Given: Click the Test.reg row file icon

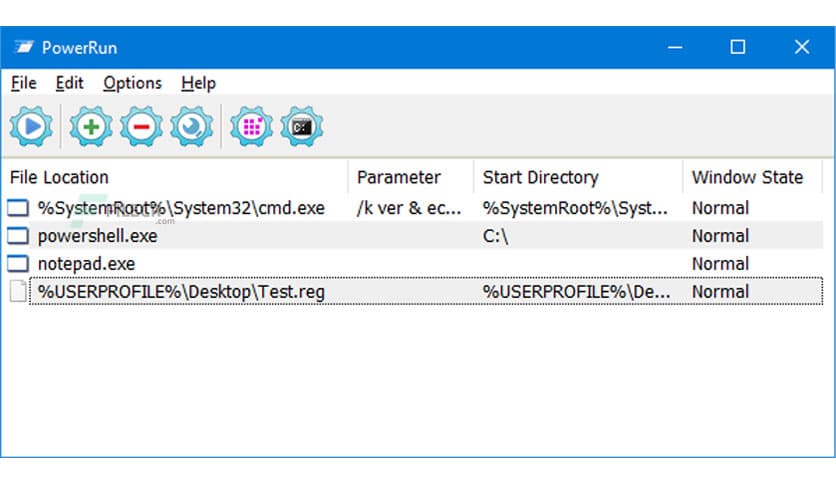Looking at the screenshot, I should [18, 292].
